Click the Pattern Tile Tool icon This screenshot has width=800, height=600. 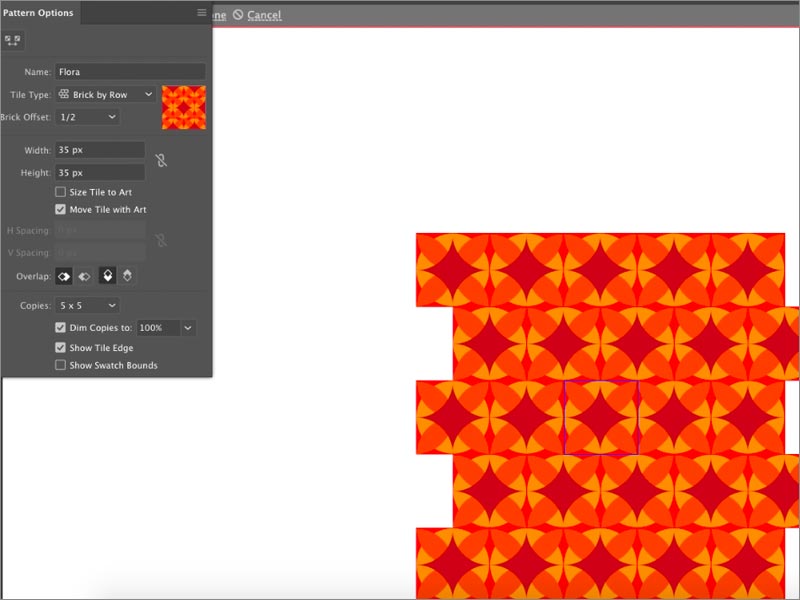tap(13, 40)
